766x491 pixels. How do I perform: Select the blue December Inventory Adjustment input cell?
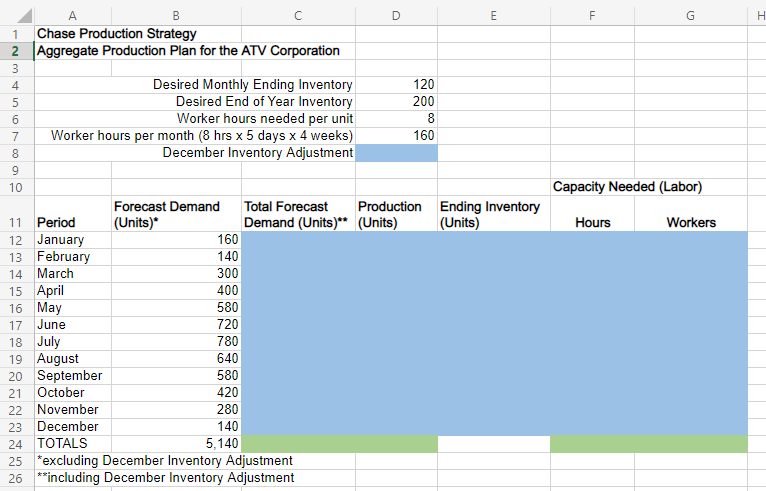coord(397,153)
